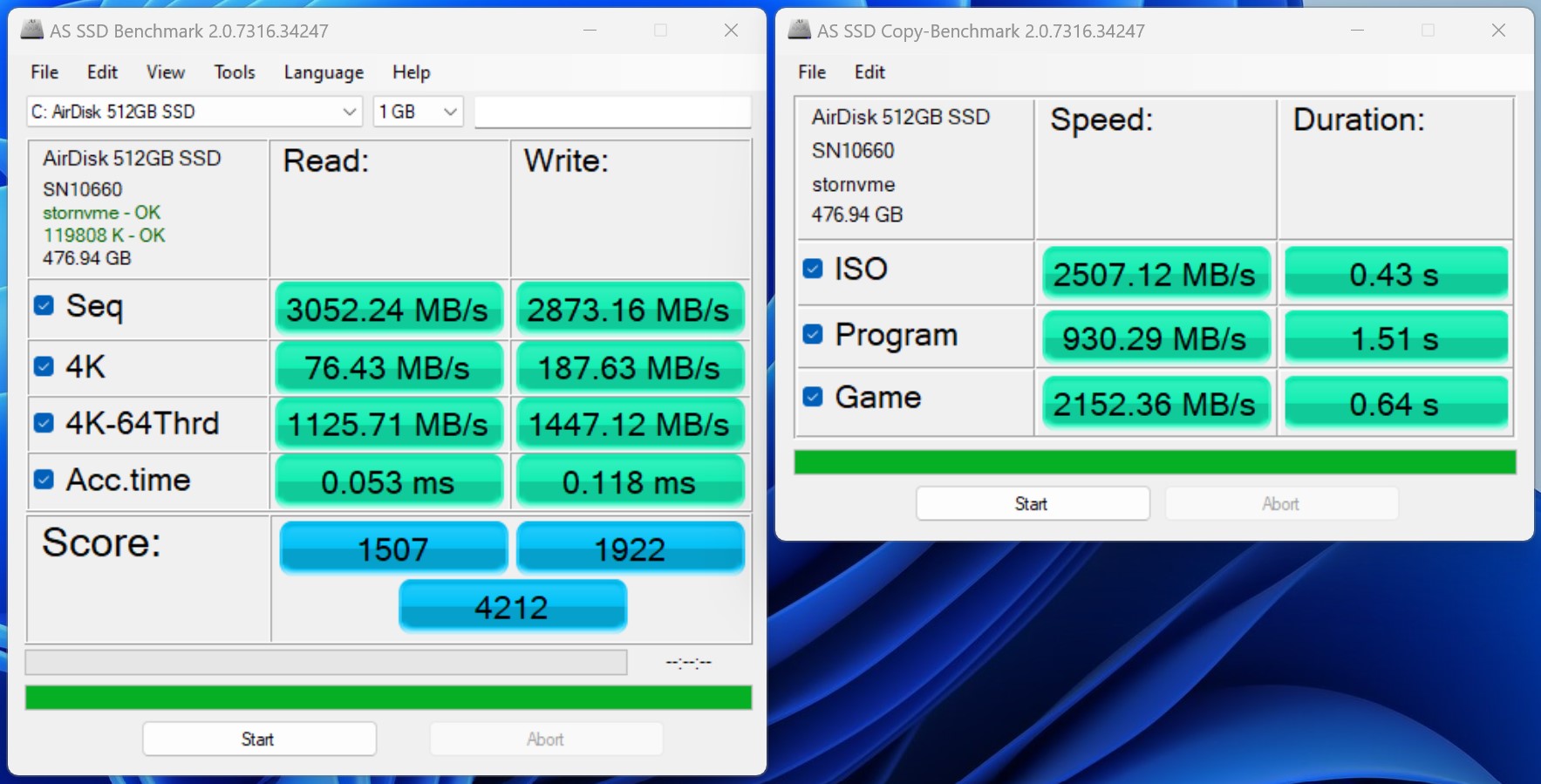Minimize the AS SSD Benchmark window
This screenshot has height=784, width=1541.
point(590,31)
